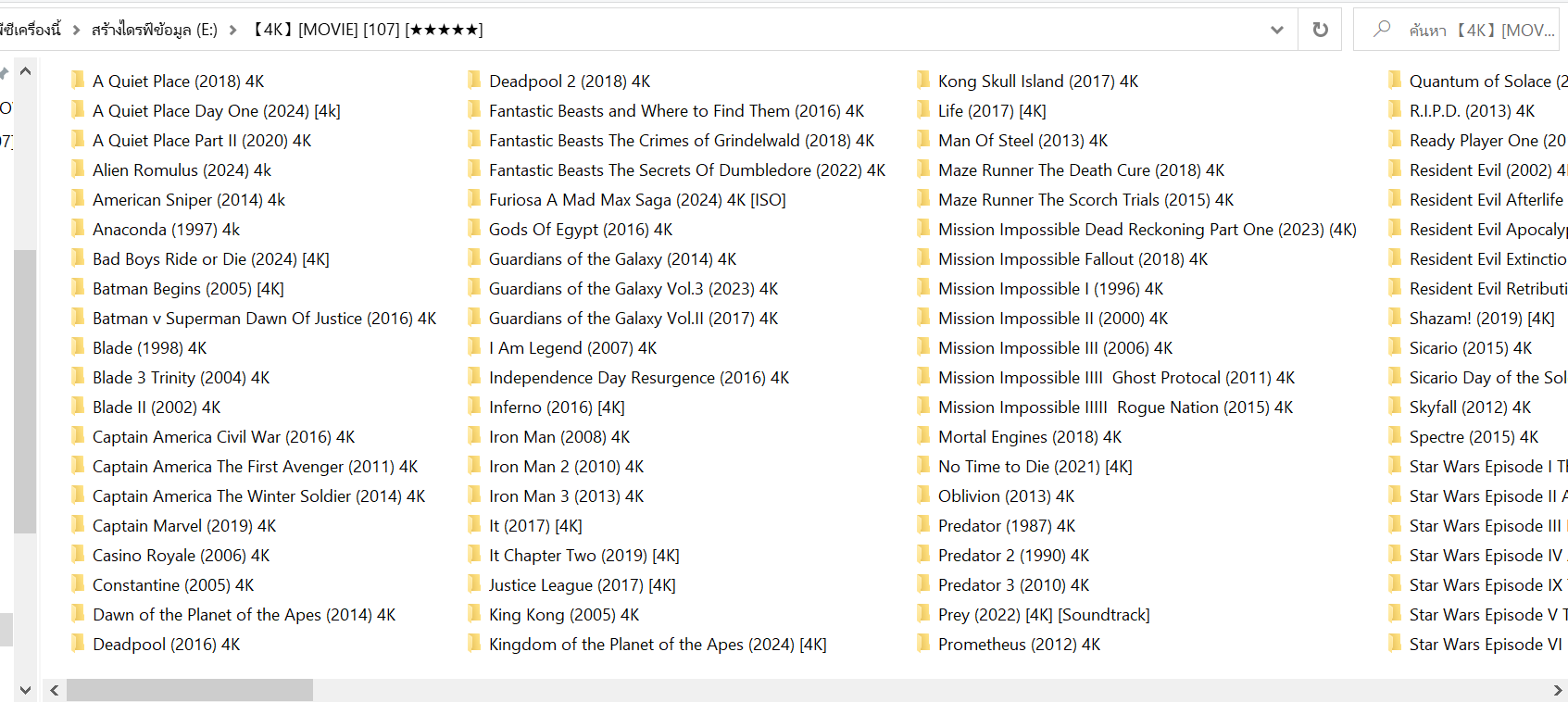Select "Guardians of the Galaxy Vol.3 (2023) 4K"
1568x702 pixels.
pyautogui.click(x=633, y=289)
